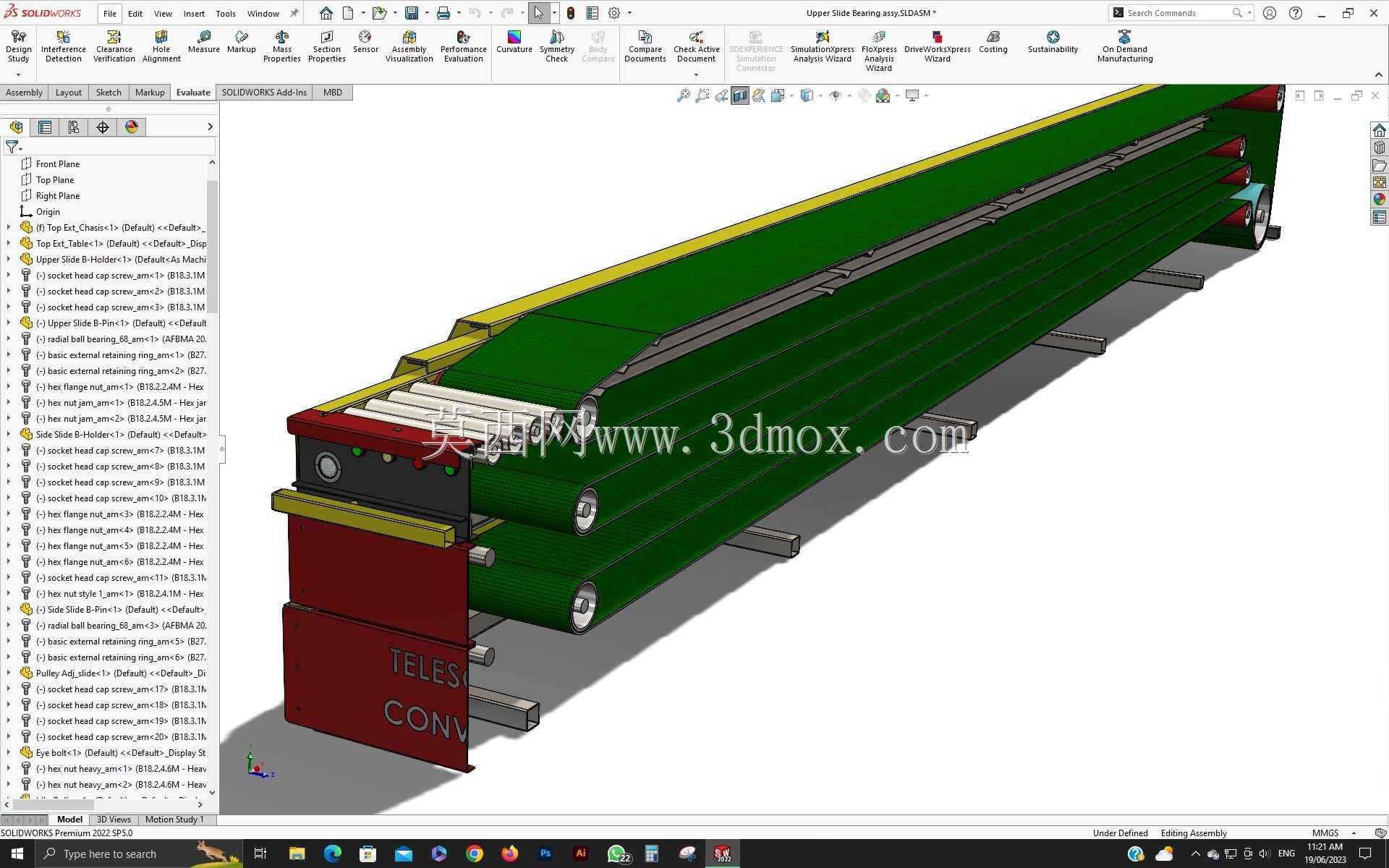Expand Pulley Adj_slide<1> tree node
Screen dimensions: 1389x868
8,673
